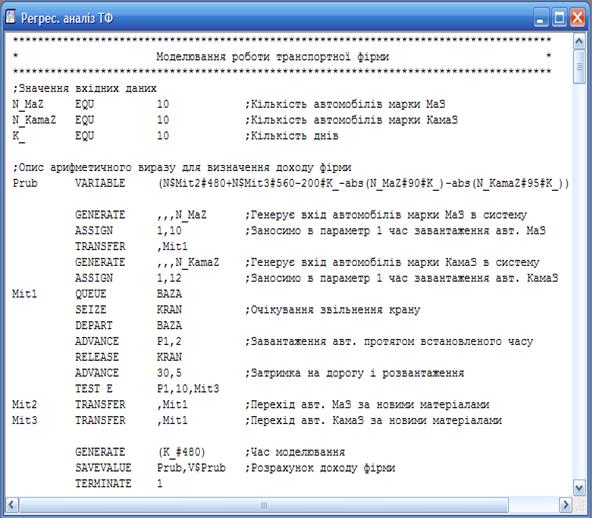Click the label 'K_' in the EQU line
This screenshot has width=592, height=518.
pyautogui.click(x=18, y=136)
